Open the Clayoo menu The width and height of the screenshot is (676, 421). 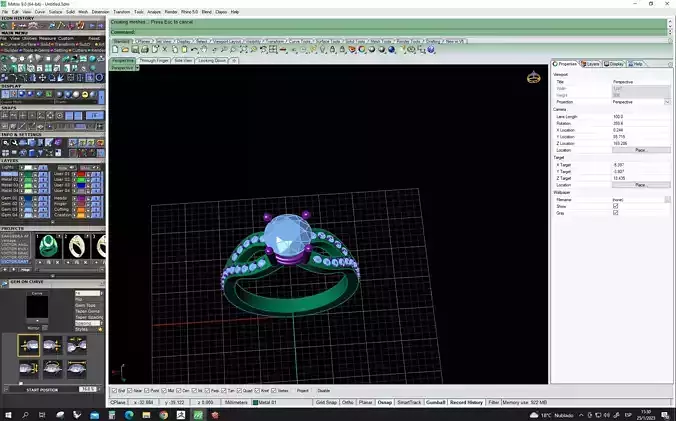tap(221, 12)
